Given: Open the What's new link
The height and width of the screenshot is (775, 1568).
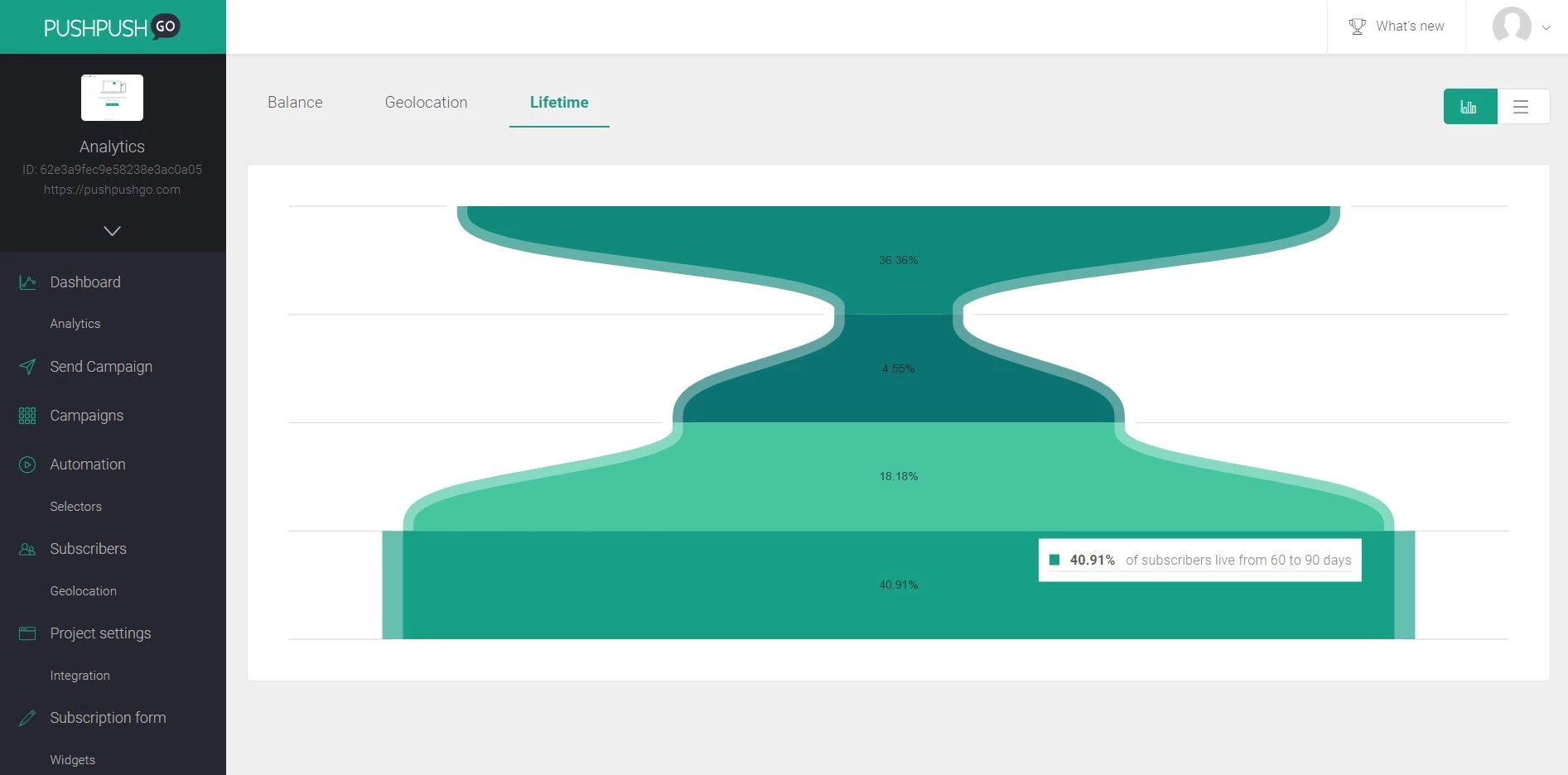Looking at the screenshot, I should tap(1410, 26).
